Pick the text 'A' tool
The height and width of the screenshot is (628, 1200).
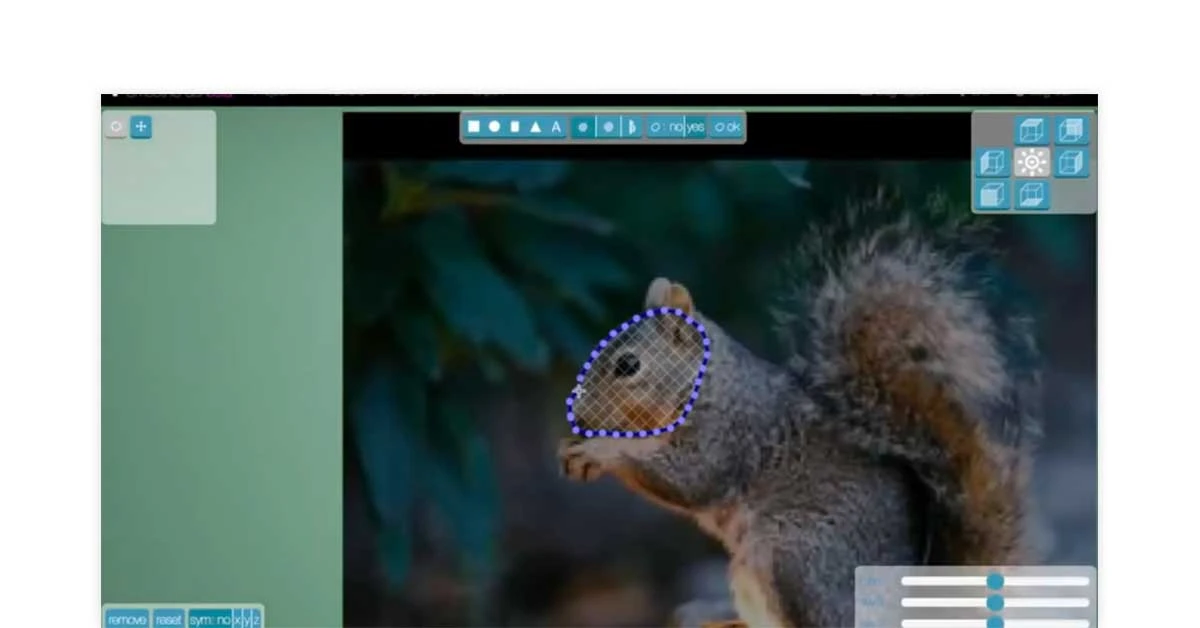click(x=556, y=127)
